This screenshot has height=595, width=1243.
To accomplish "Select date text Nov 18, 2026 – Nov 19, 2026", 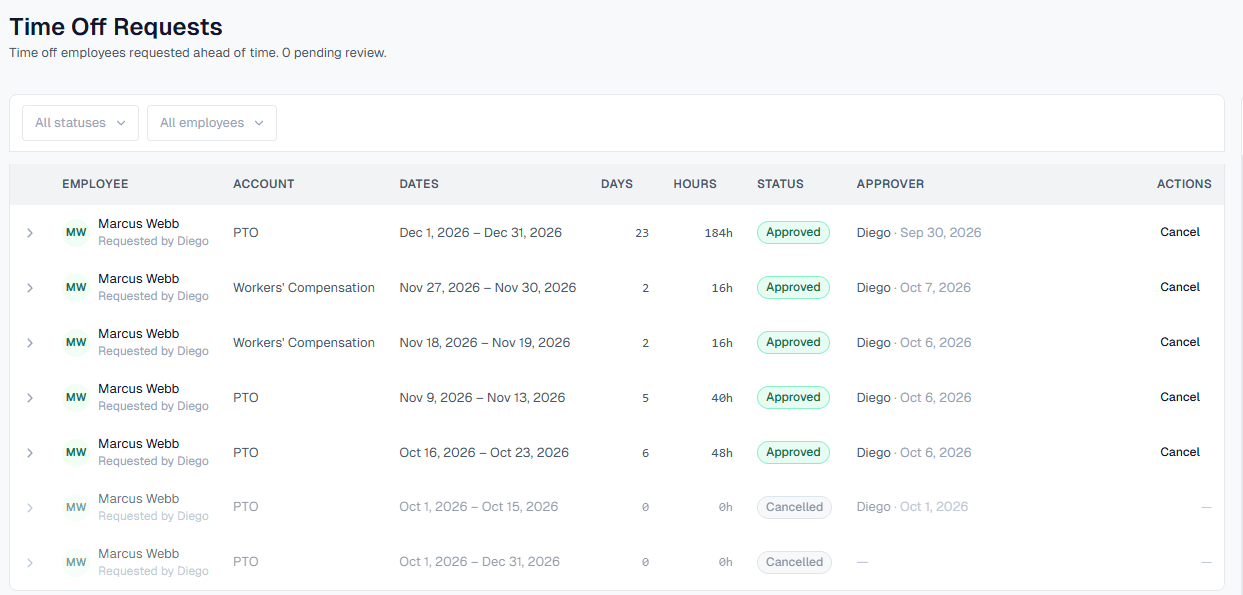I will click(485, 343).
